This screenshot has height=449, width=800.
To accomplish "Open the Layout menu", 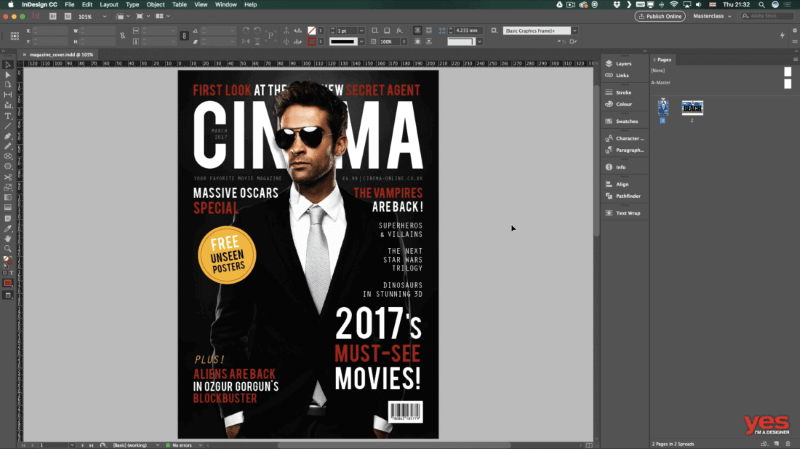I will pyautogui.click(x=108, y=5).
